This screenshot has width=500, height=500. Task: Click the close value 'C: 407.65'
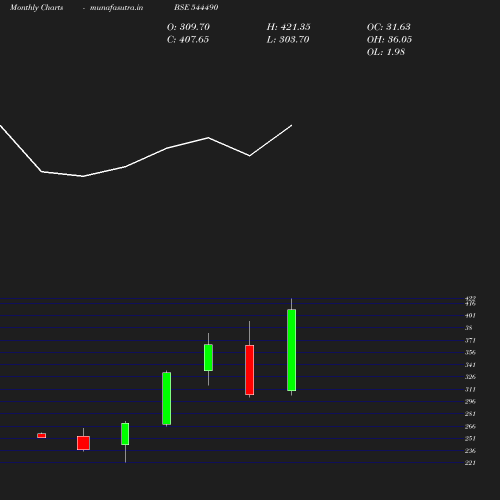tap(188, 40)
